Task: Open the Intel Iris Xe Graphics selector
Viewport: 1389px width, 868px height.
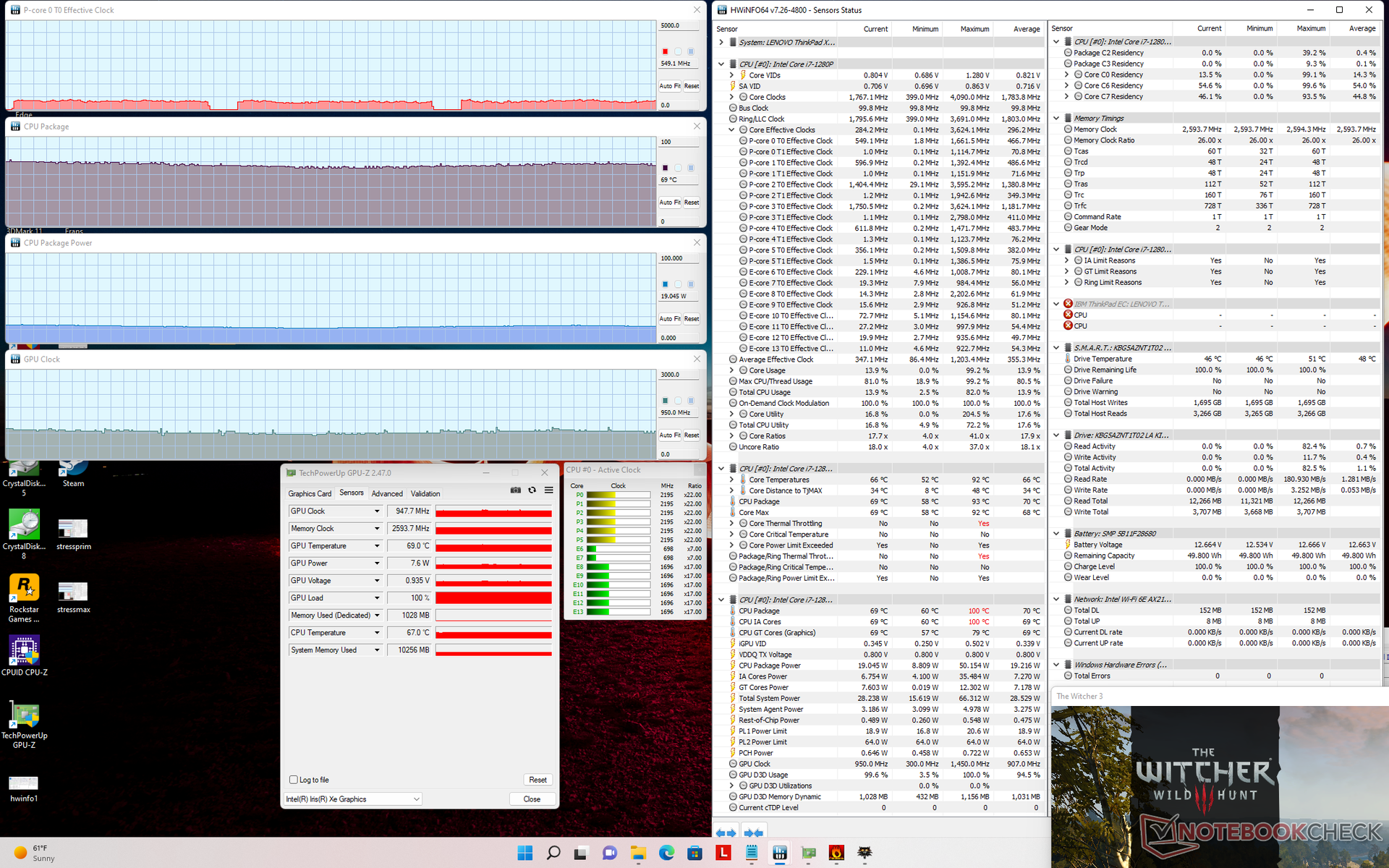Action: [352, 799]
